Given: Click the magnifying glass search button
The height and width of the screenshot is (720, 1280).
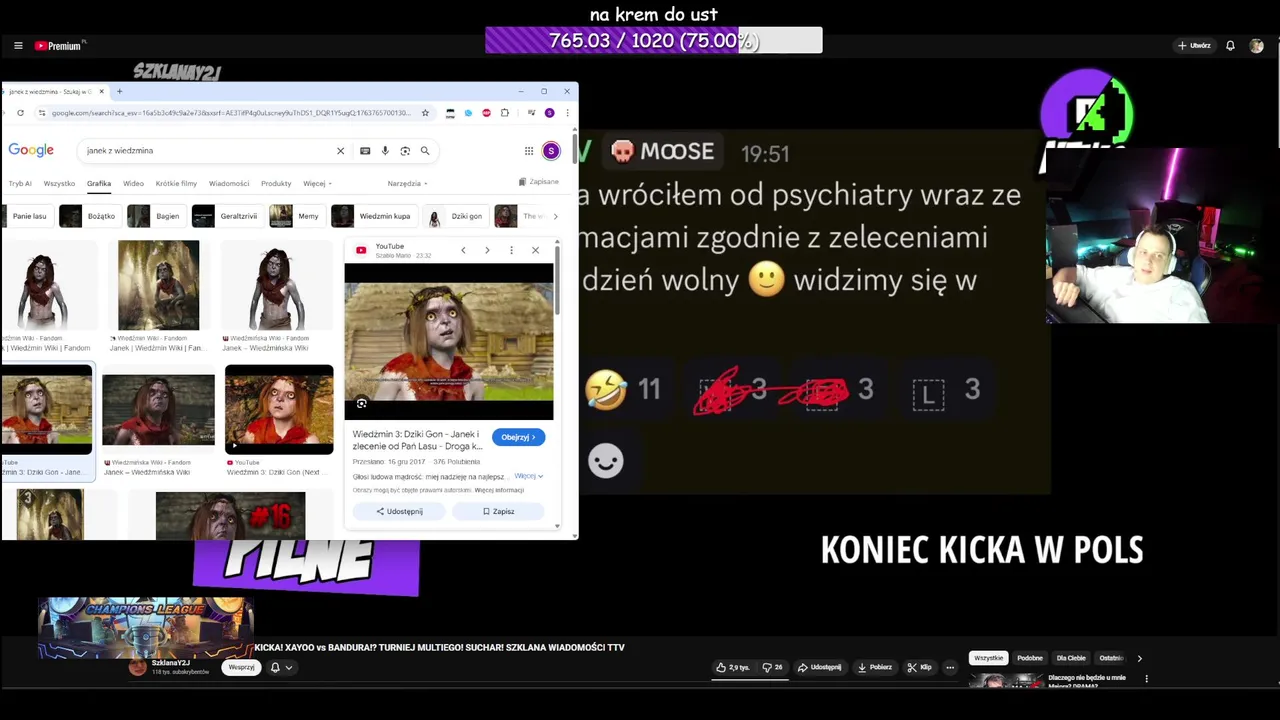Looking at the screenshot, I should (x=425, y=151).
